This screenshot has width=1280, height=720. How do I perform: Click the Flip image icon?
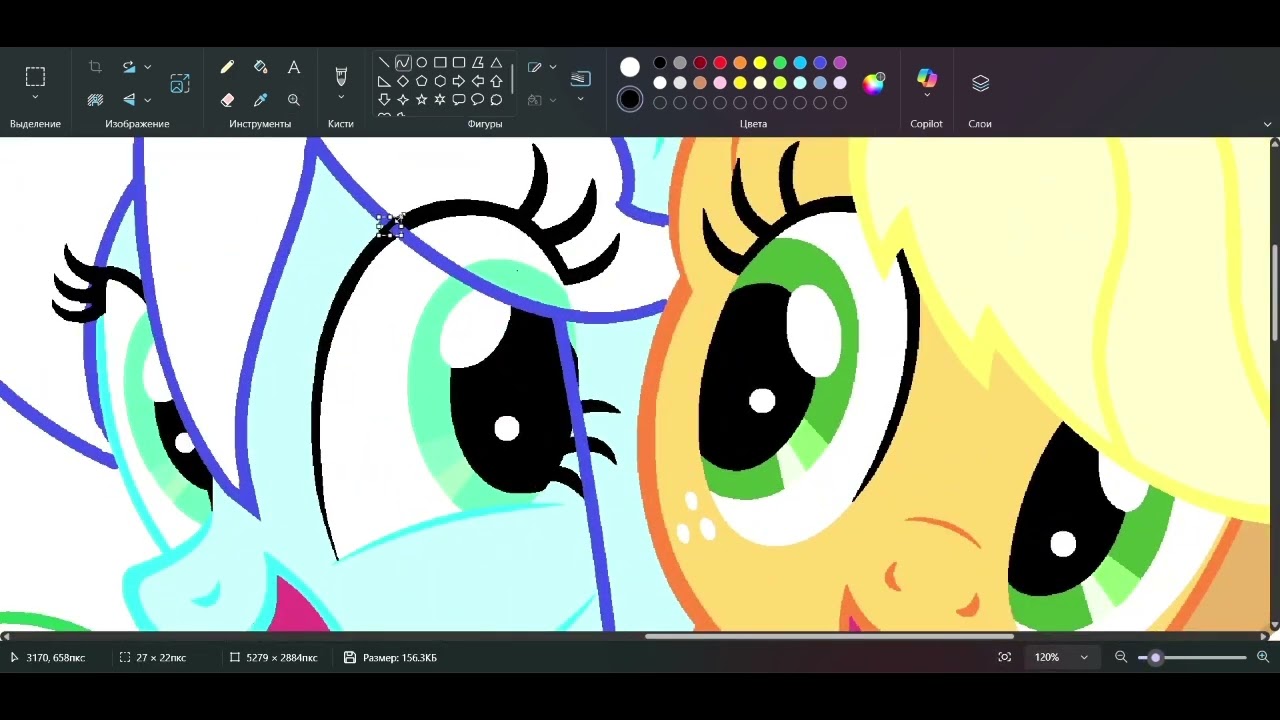pyautogui.click(x=129, y=99)
